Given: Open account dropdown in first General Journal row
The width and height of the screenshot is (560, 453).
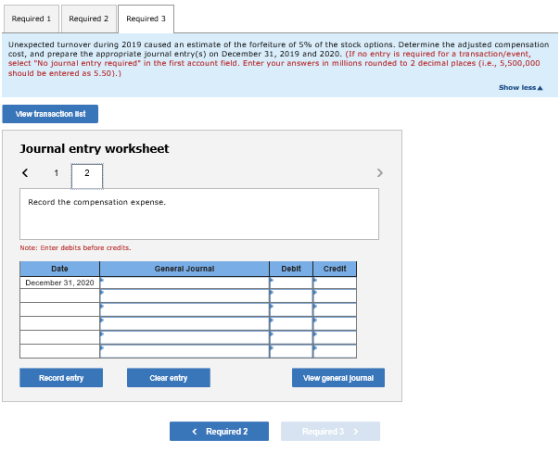Looking at the screenshot, I should [184, 283].
